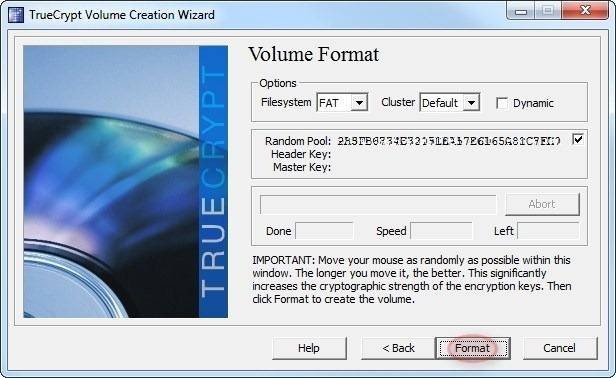
Task: Click the Left time field
Action: [x=548, y=231]
